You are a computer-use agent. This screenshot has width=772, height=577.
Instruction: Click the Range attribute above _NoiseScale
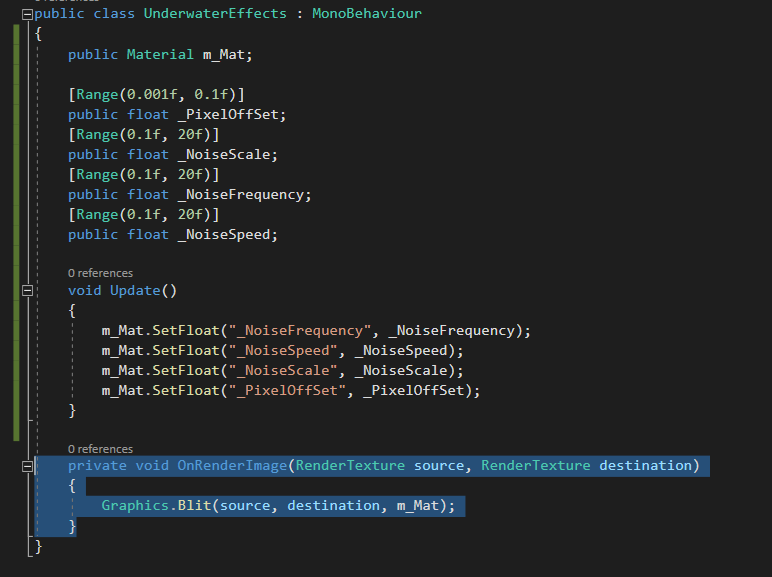click(144, 134)
